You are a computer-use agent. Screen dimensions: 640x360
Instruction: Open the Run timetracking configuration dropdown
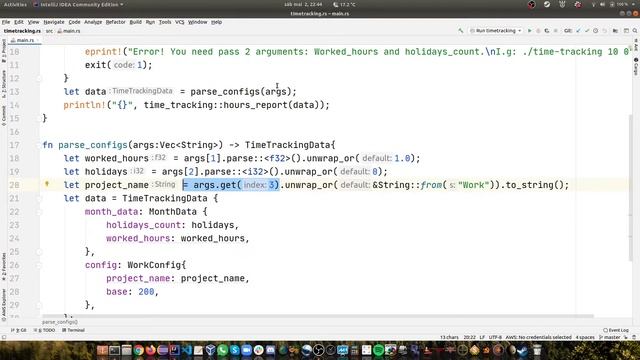[496, 31]
